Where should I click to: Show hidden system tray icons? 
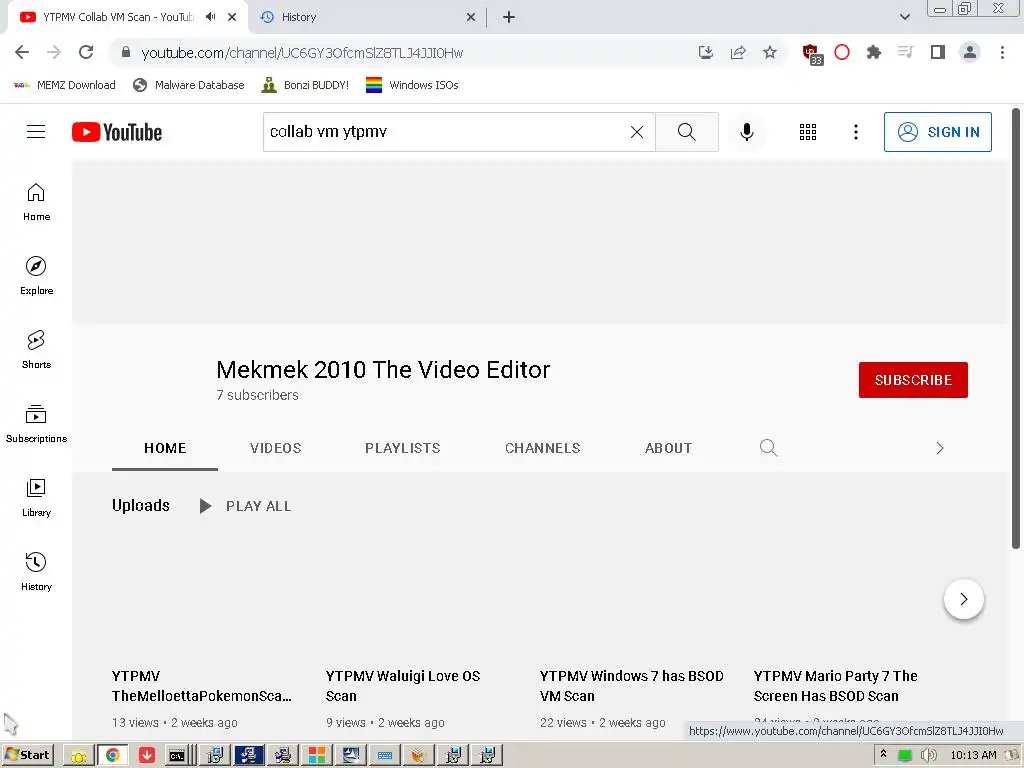point(883,754)
